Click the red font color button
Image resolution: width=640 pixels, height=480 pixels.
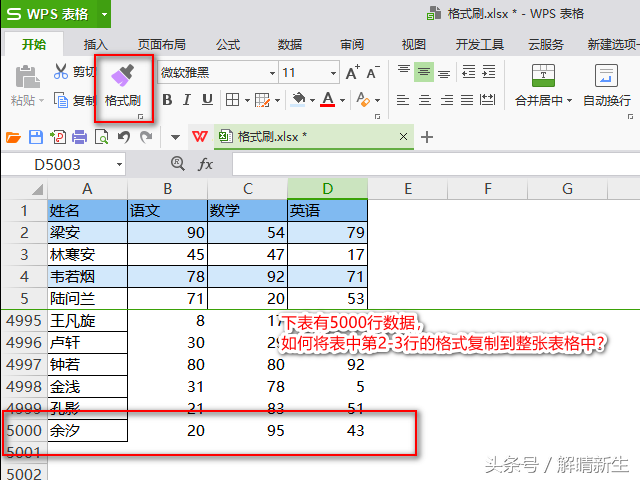pos(328,99)
